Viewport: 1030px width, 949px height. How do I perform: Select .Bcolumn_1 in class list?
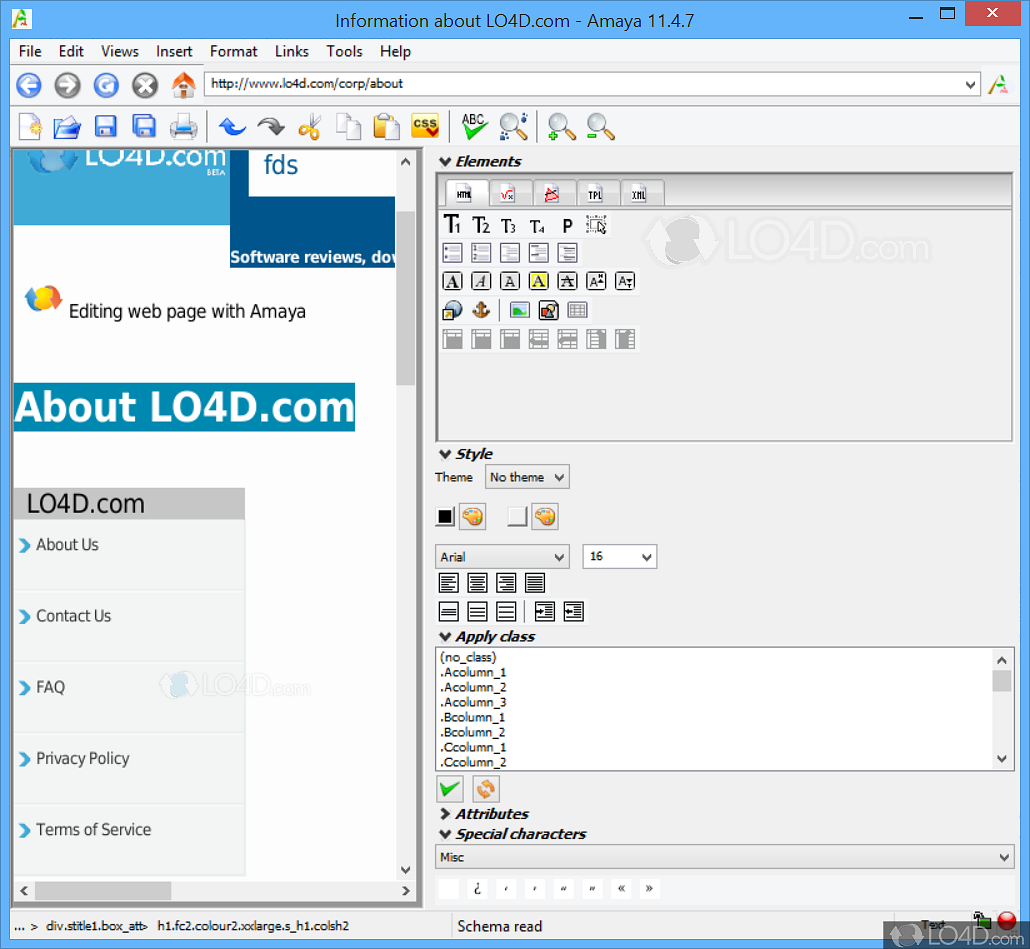(x=473, y=717)
